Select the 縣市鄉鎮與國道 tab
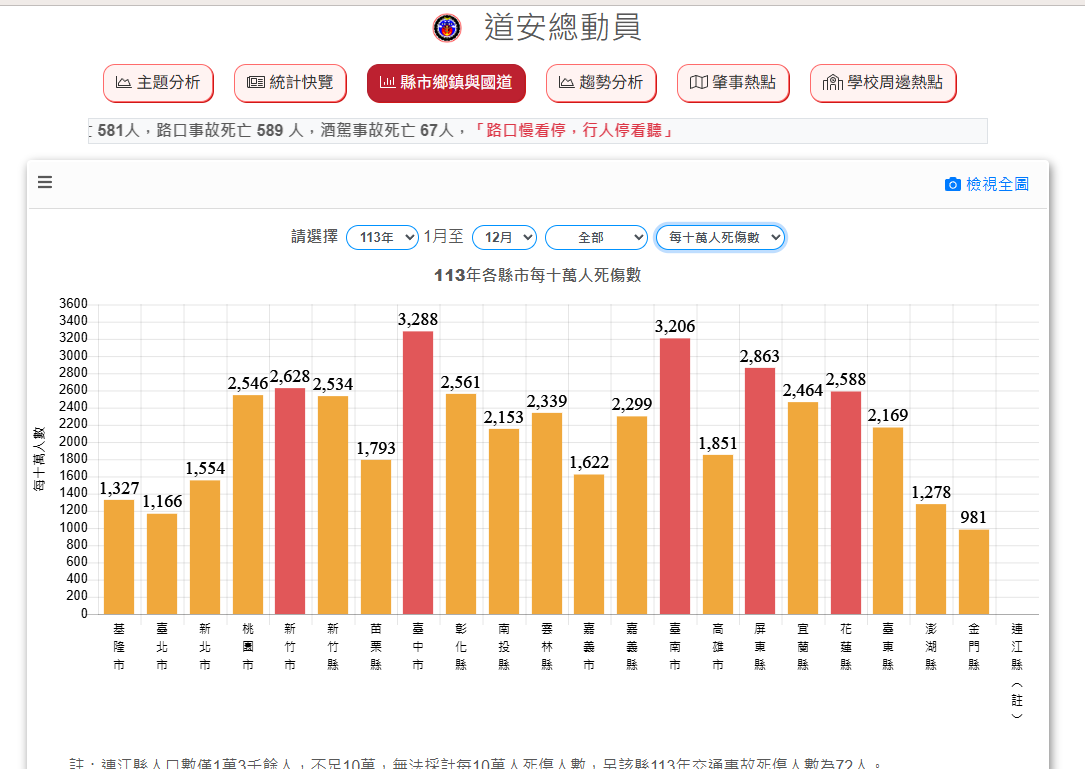This screenshot has width=1085, height=769. (x=446, y=83)
